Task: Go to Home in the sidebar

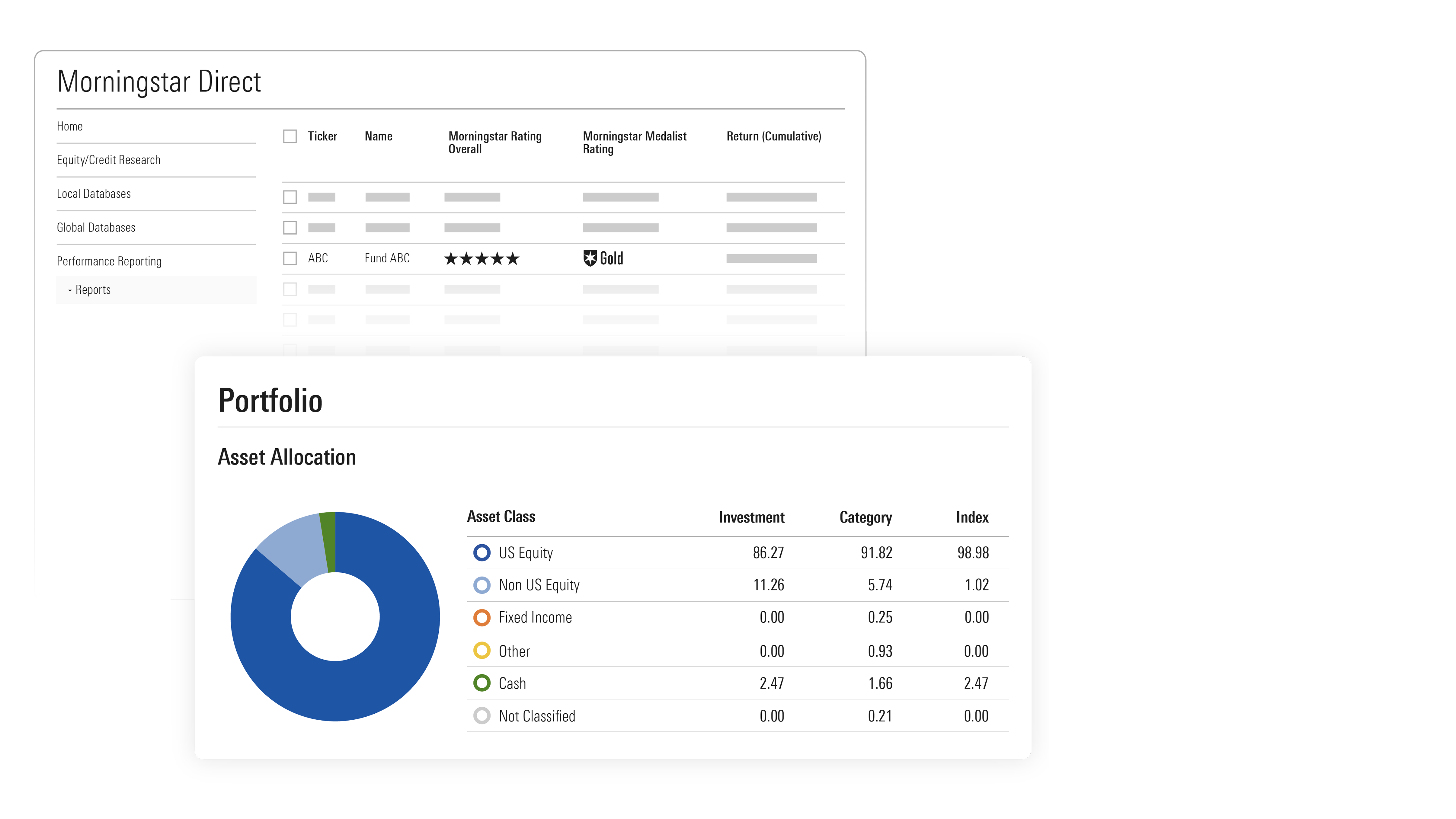Action: coord(69,126)
